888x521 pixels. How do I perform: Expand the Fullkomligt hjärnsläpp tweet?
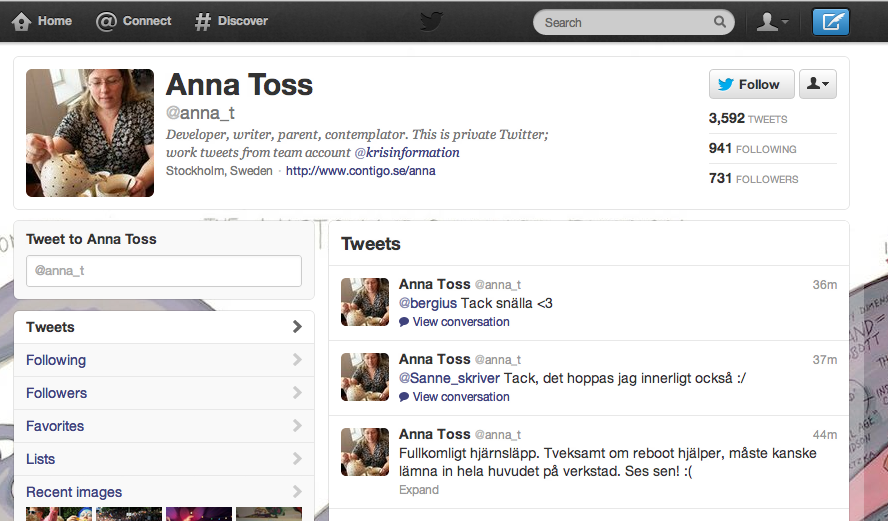click(x=419, y=490)
